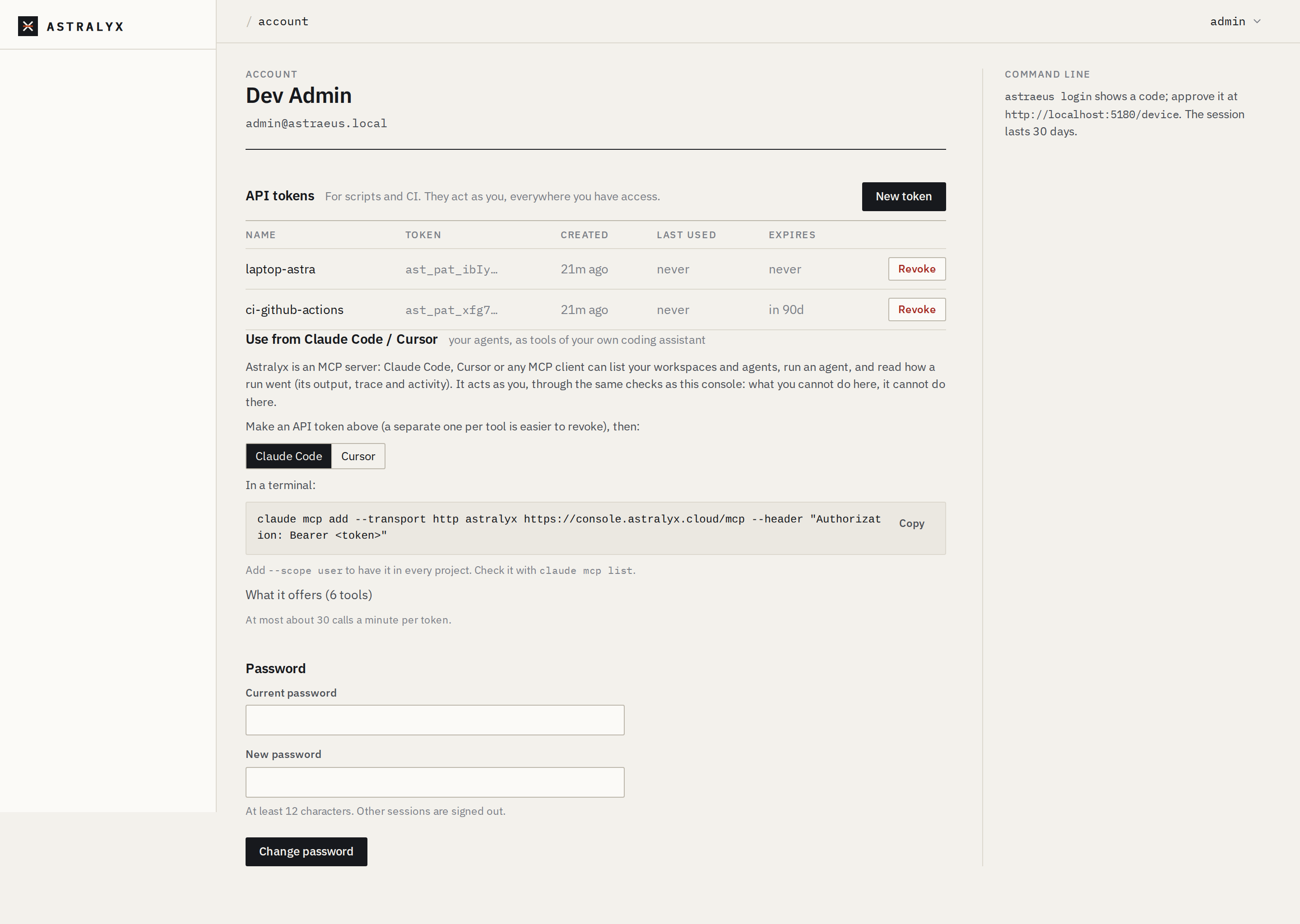Copy the claude mcp add command

coord(911,523)
